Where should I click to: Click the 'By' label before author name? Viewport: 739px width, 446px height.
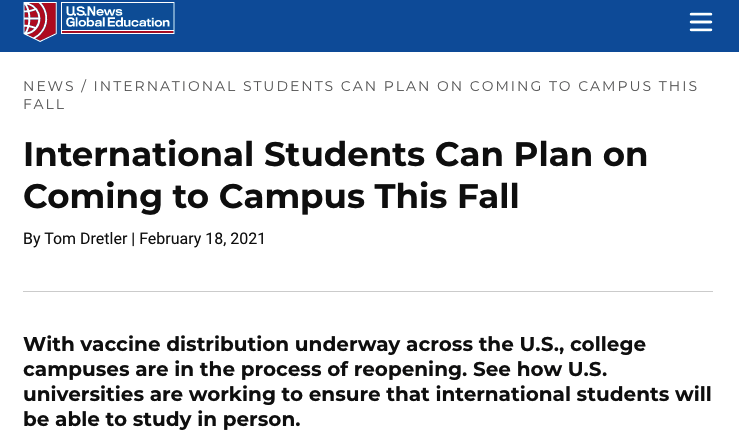32,239
